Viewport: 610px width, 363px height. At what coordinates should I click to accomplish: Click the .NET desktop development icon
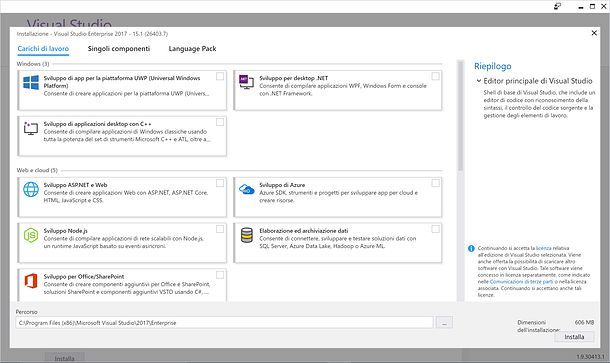tap(246, 82)
